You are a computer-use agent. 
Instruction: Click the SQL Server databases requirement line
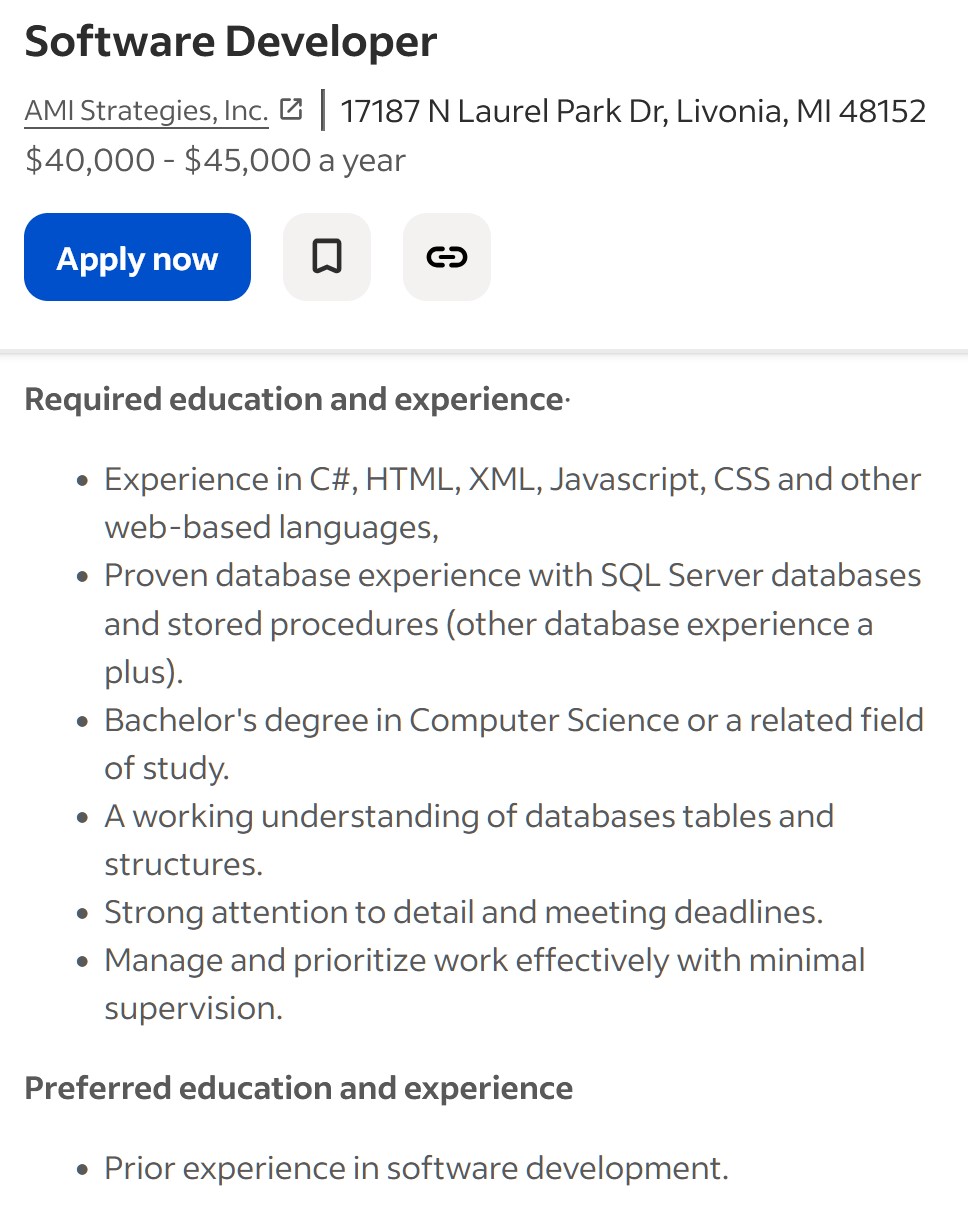pos(512,575)
